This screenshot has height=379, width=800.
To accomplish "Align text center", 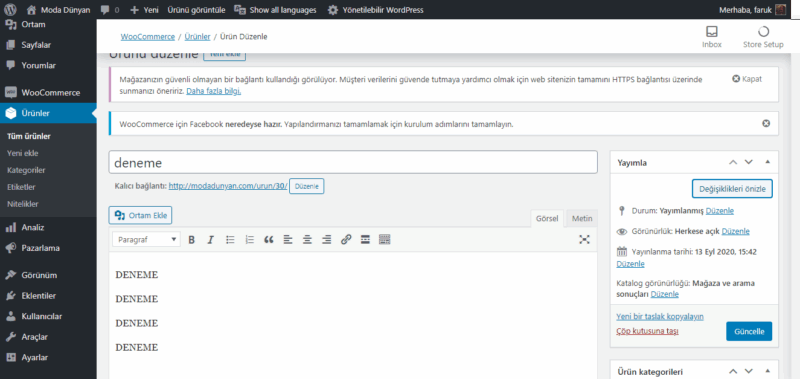I will 307,239.
